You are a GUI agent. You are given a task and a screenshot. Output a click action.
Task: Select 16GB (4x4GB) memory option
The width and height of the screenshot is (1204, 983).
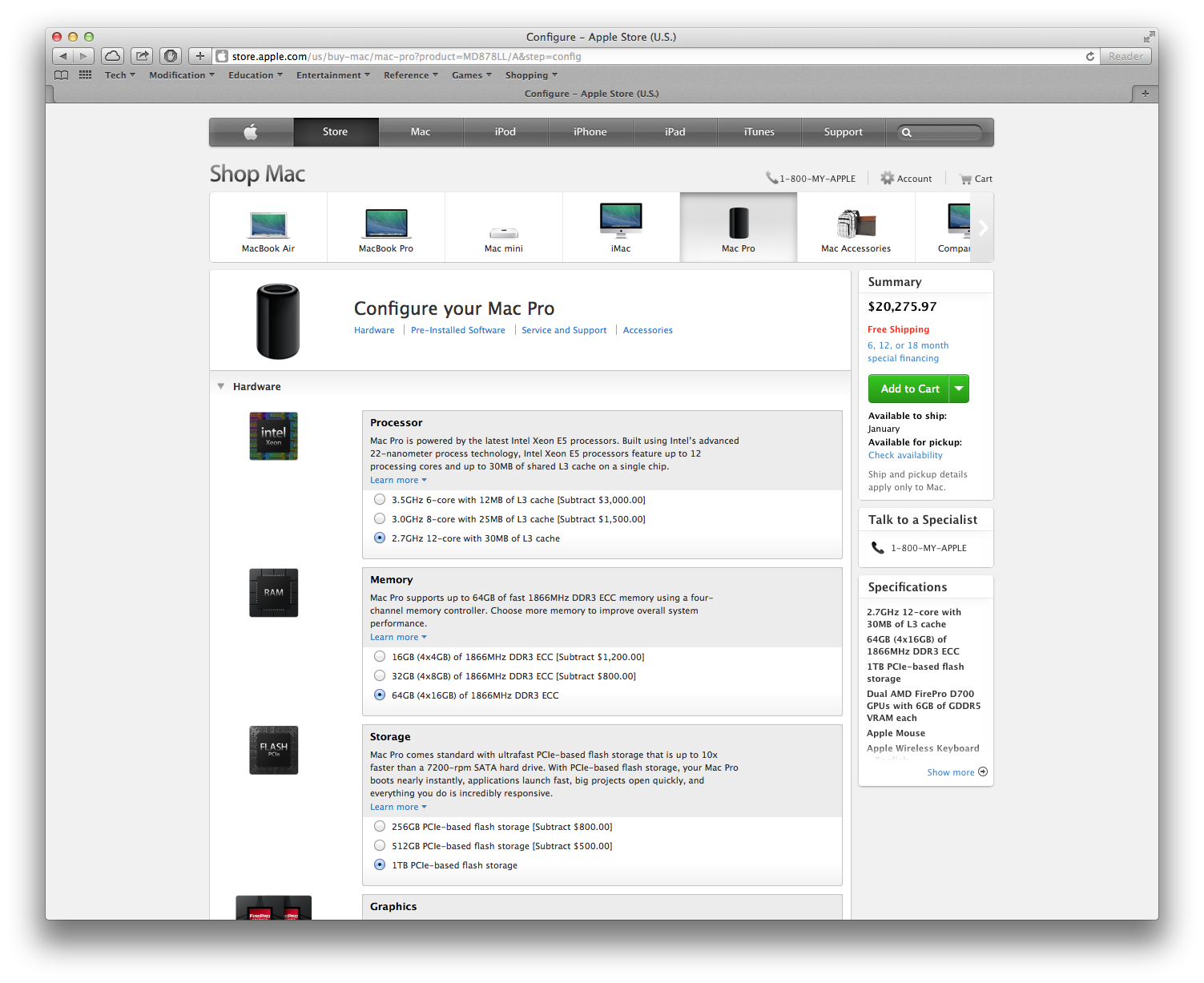coord(380,656)
